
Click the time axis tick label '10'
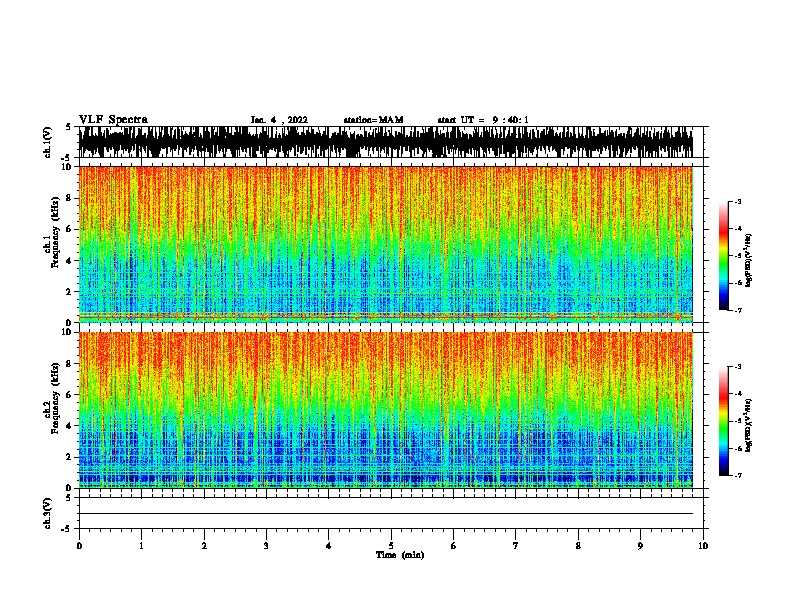[703, 546]
